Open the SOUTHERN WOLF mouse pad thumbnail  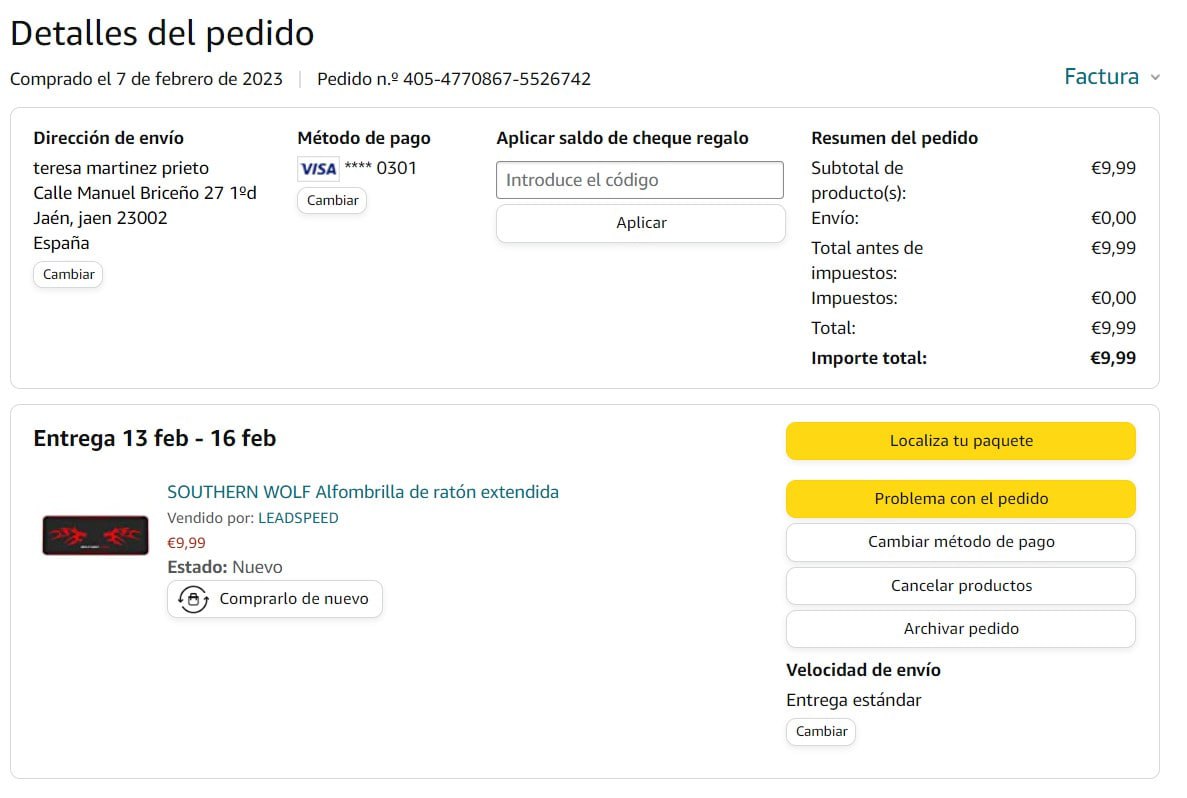95,535
